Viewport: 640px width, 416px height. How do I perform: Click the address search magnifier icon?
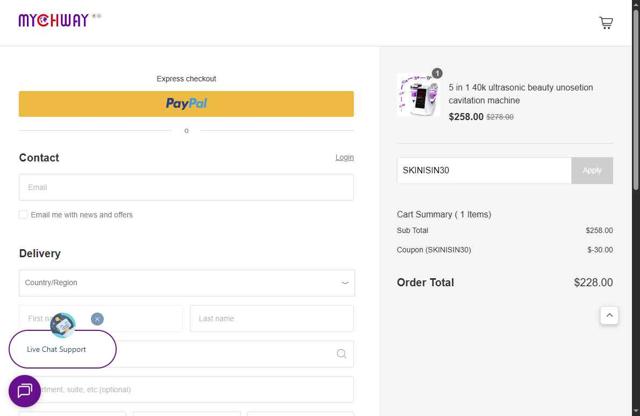tap(342, 354)
